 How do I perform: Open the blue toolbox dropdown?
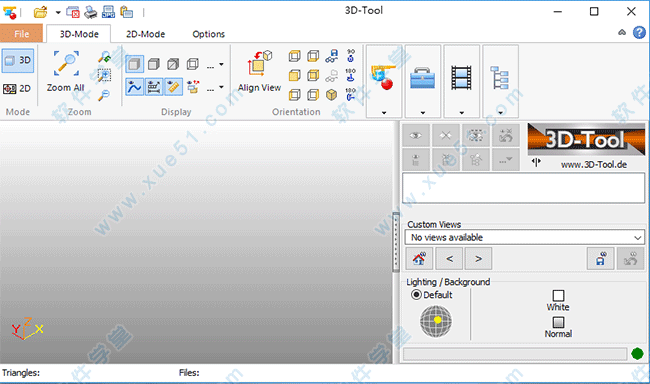pyautogui.click(x=423, y=81)
